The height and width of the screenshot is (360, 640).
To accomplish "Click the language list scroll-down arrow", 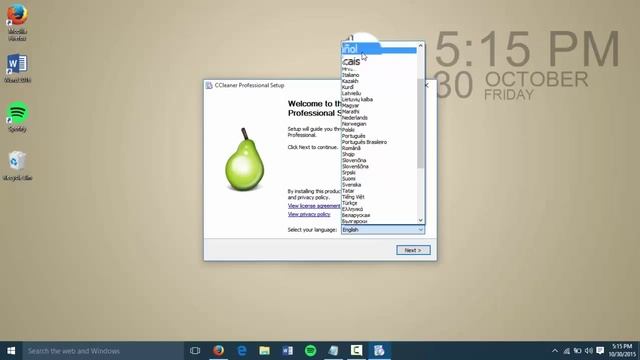I will point(421,220).
